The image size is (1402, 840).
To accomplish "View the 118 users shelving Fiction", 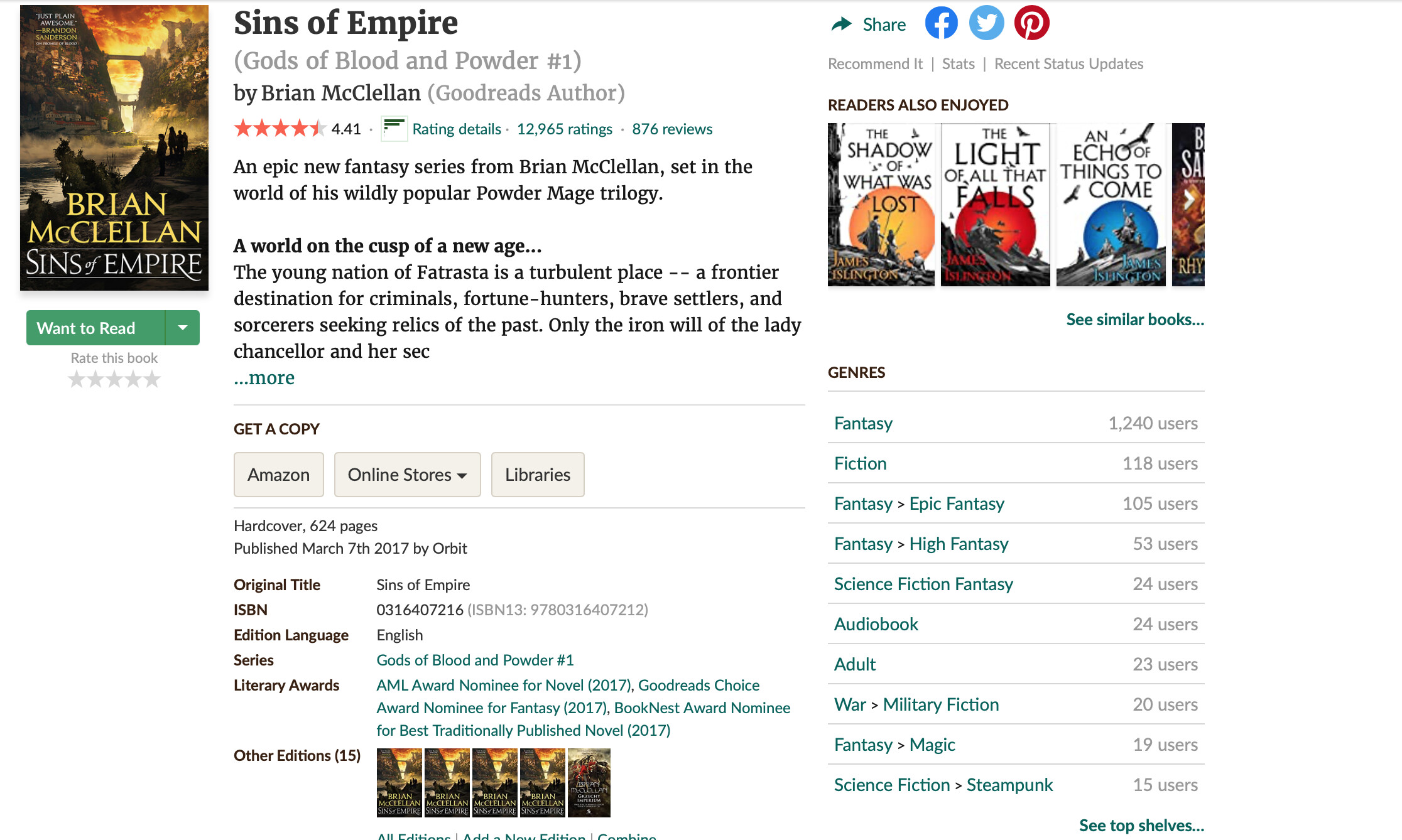I will pyautogui.click(x=1160, y=463).
